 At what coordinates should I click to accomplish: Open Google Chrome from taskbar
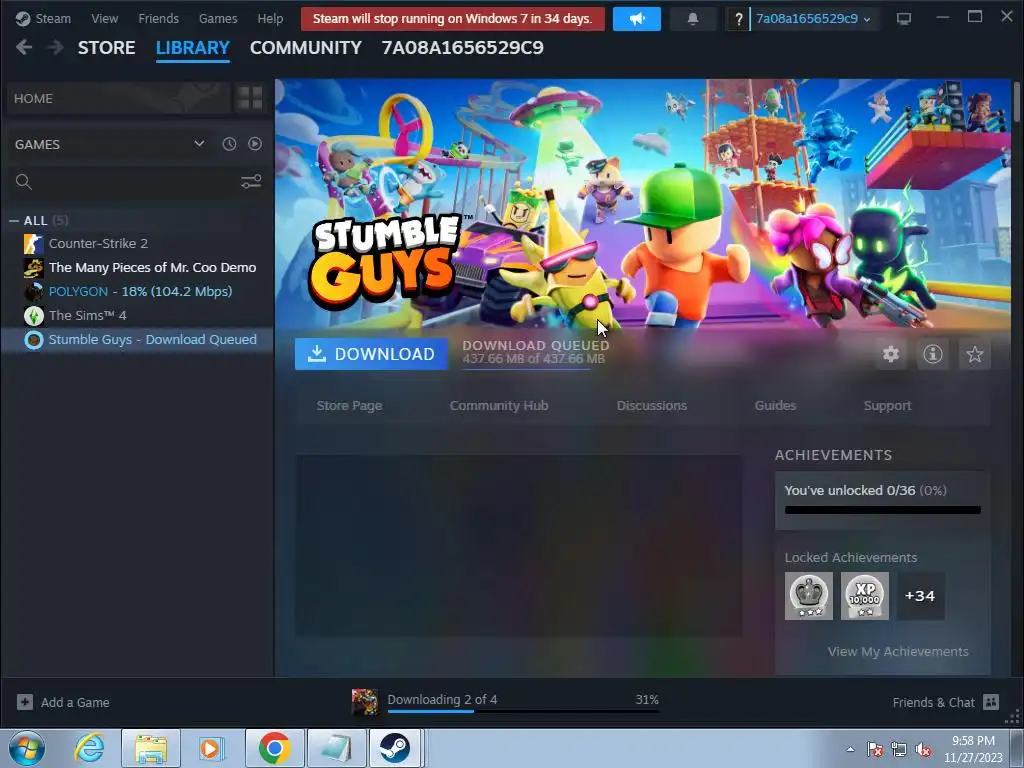coord(275,748)
